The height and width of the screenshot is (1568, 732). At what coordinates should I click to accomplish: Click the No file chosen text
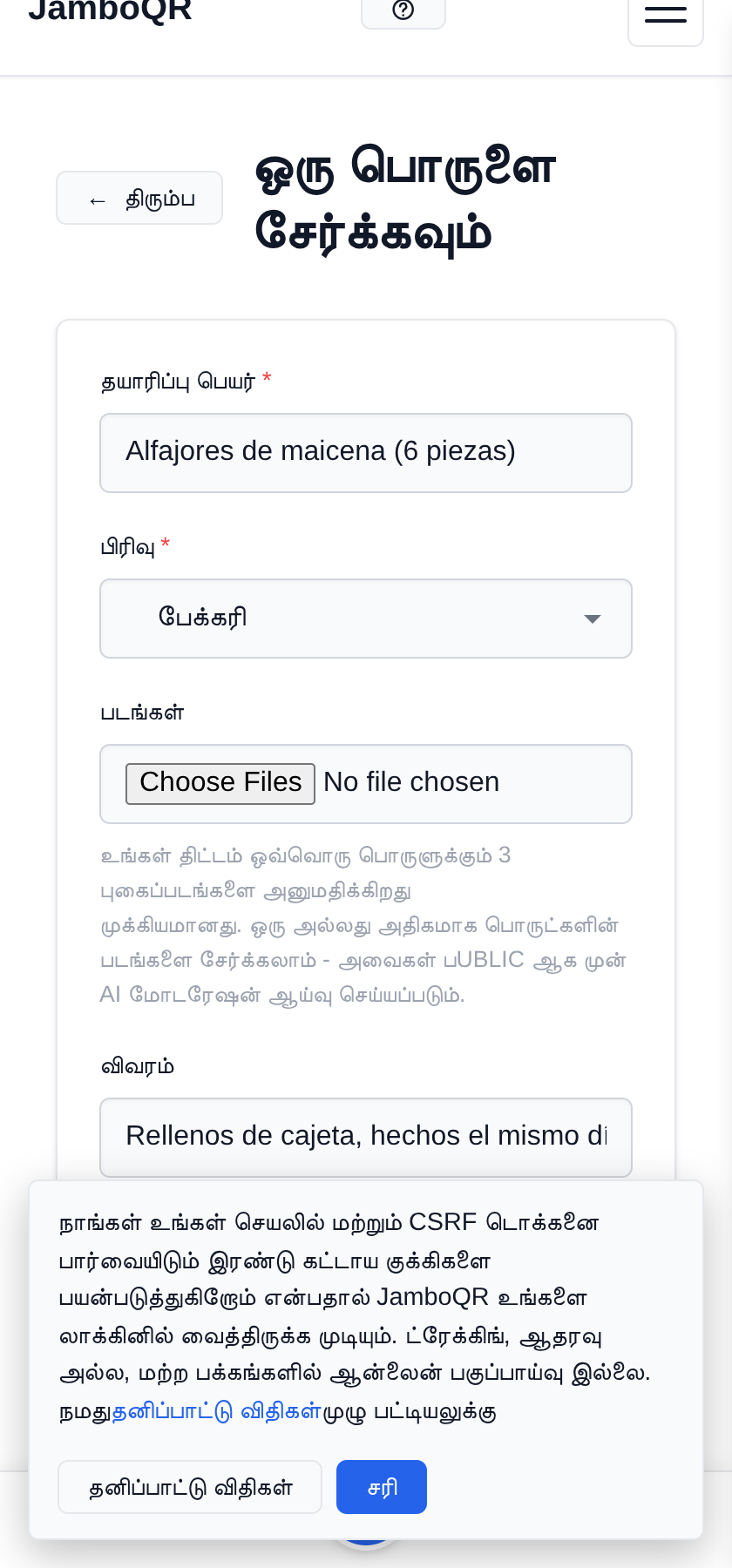(x=411, y=782)
